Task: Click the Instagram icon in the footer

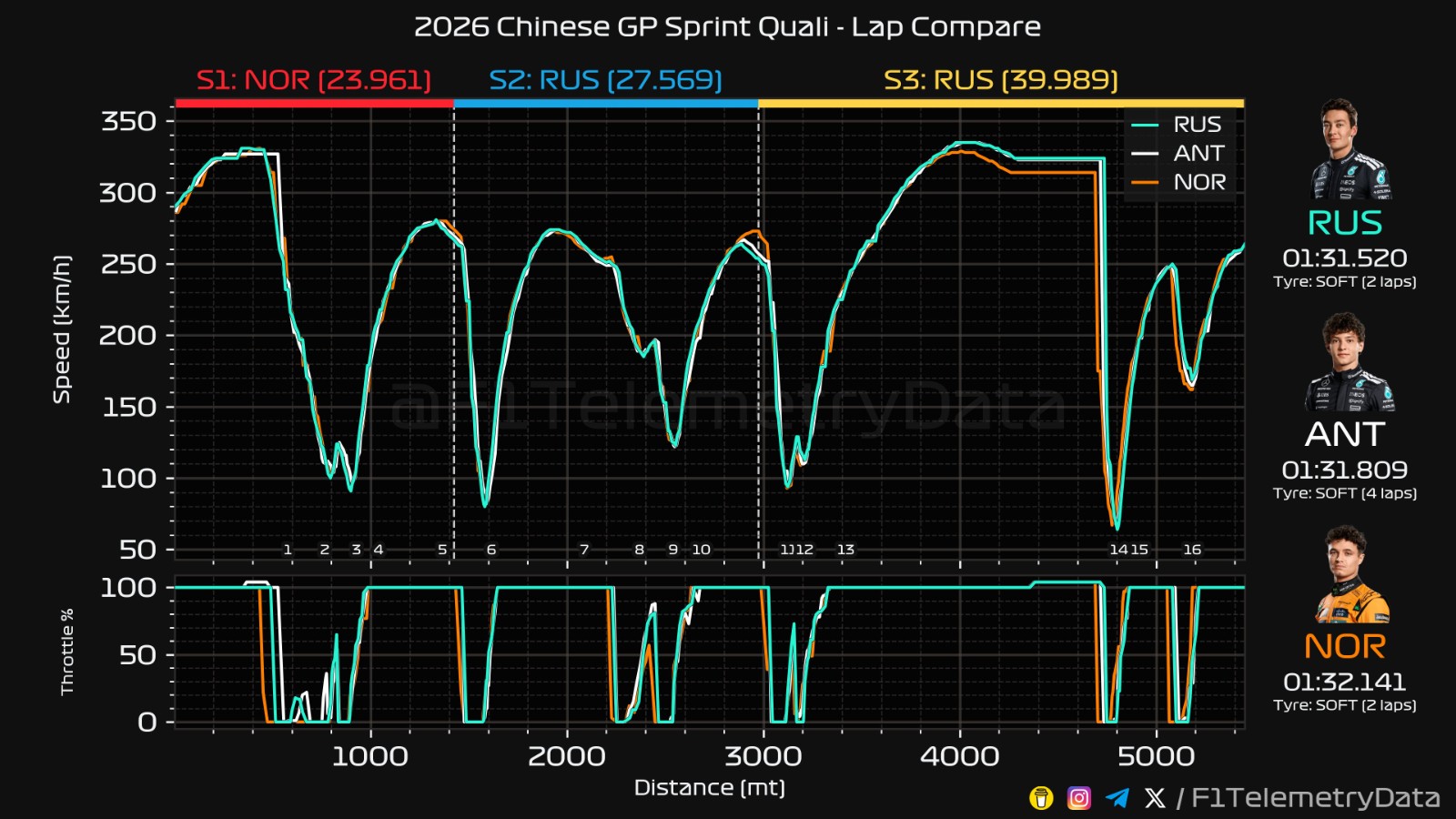Action: click(x=1078, y=798)
